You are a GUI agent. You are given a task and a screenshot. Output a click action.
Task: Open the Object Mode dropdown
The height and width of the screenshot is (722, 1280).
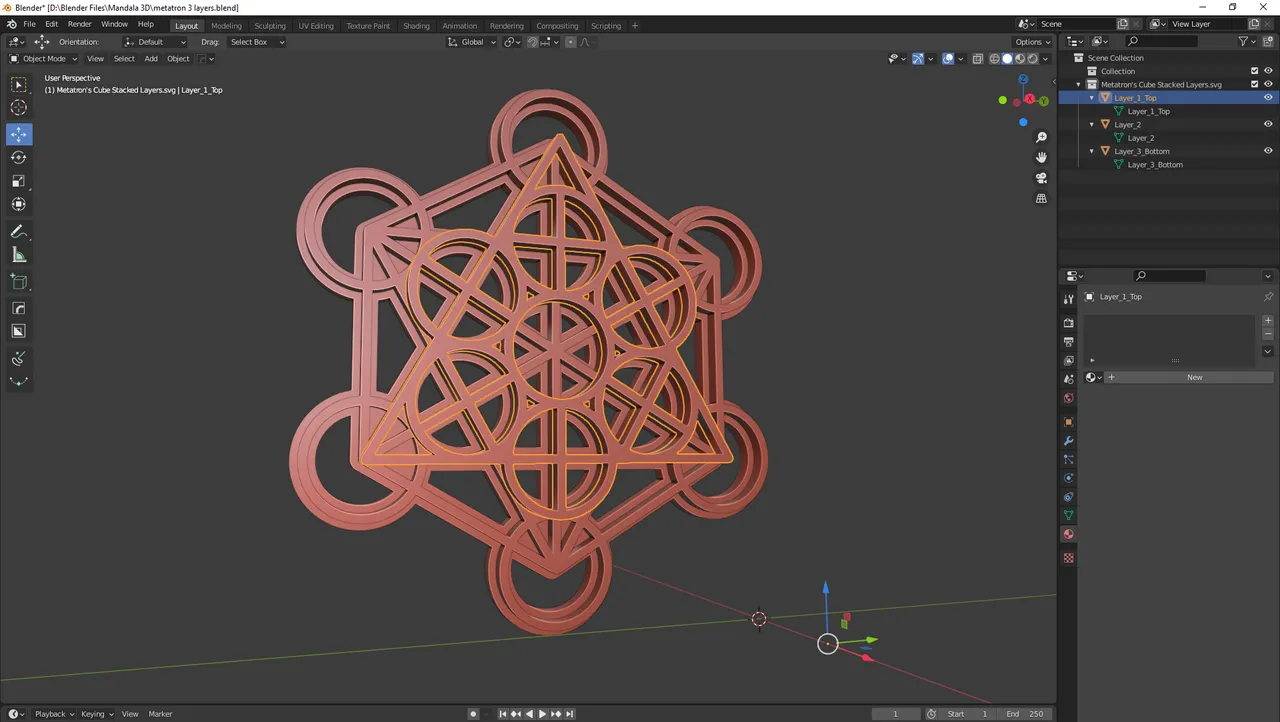[42, 58]
